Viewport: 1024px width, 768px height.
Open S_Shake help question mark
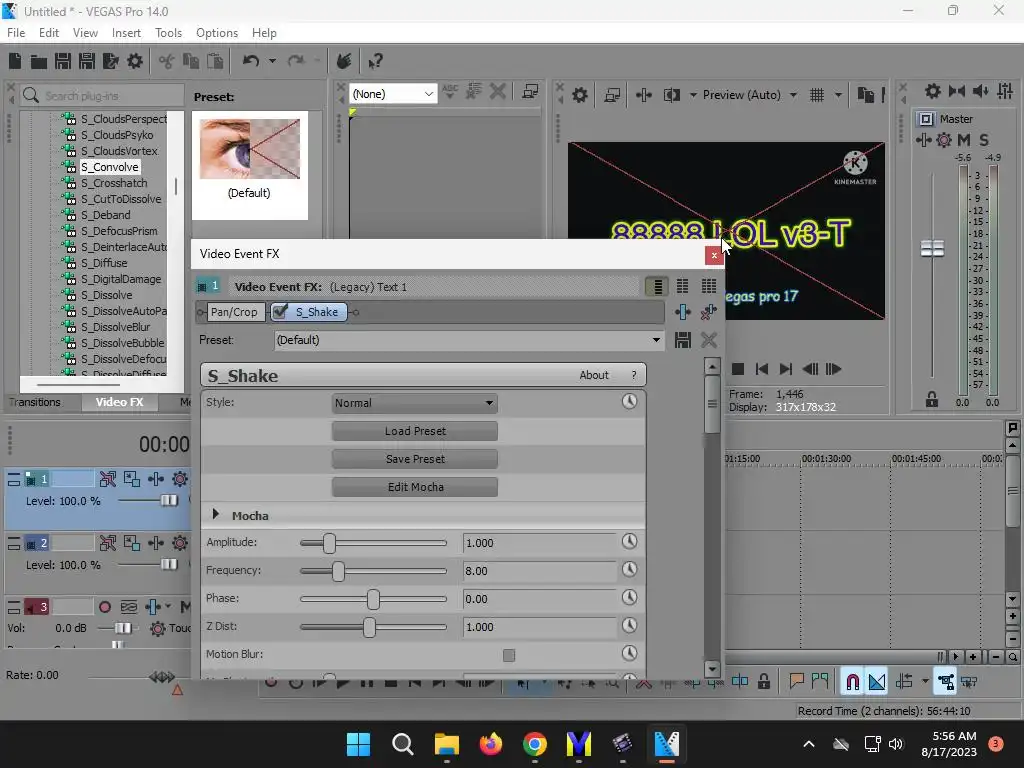633,375
